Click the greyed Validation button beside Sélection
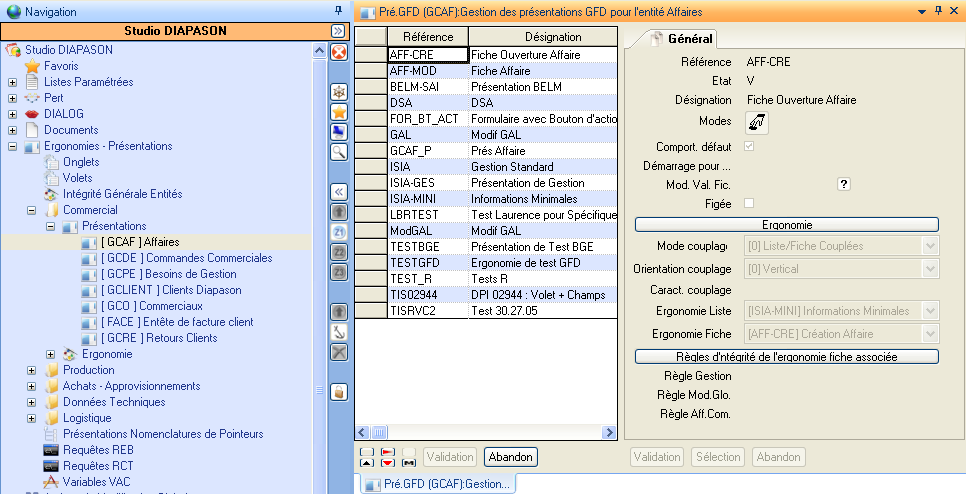 pyautogui.click(x=657, y=457)
